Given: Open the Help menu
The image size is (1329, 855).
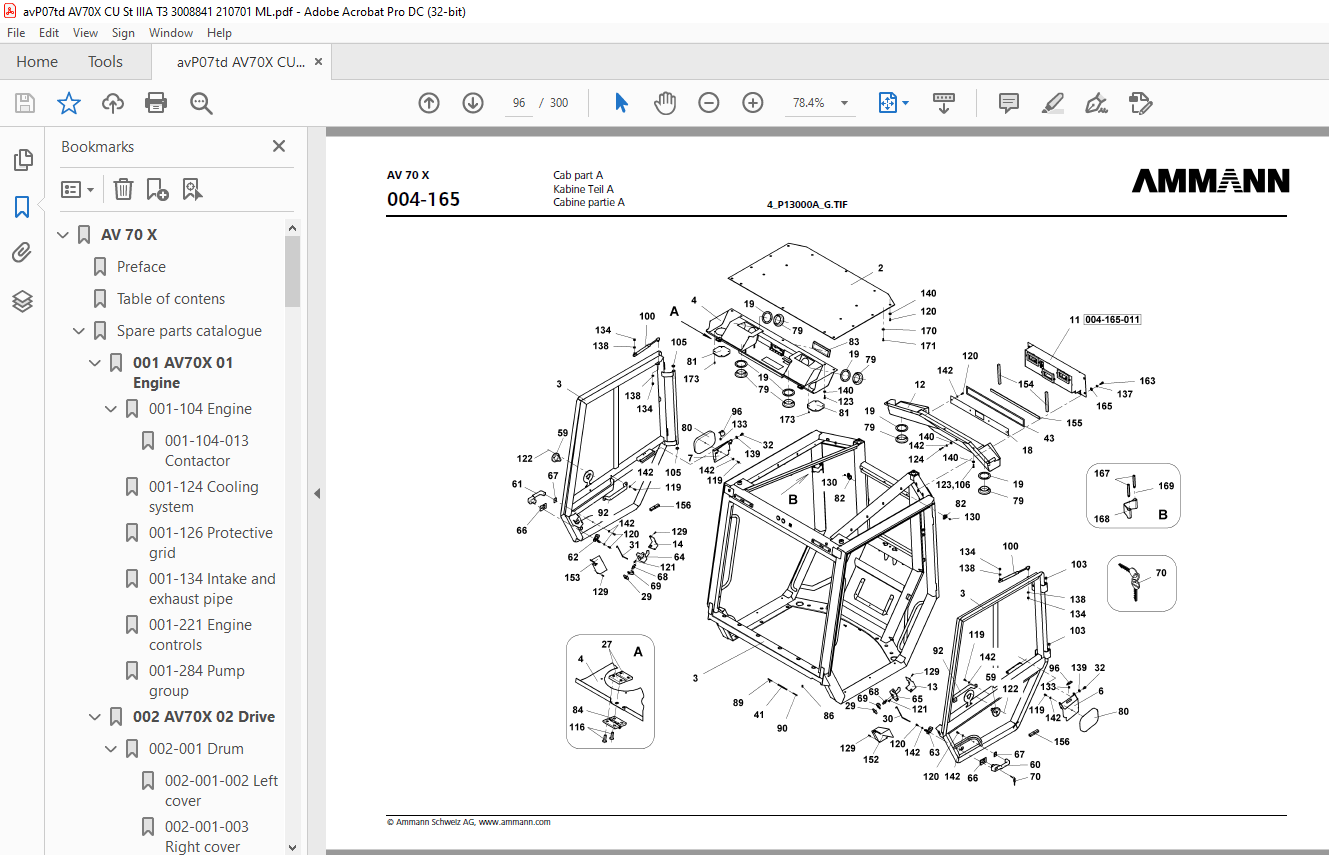Looking at the screenshot, I should tap(219, 33).
